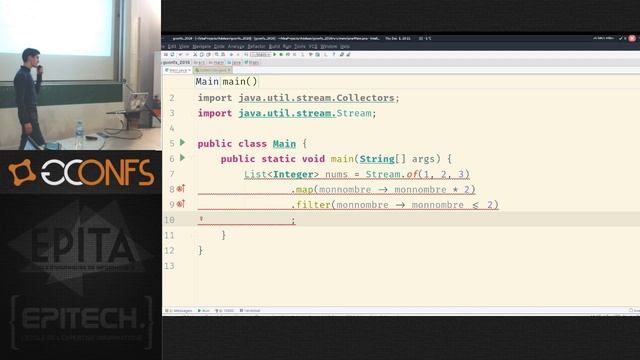Open the Help menu

coord(345,47)
